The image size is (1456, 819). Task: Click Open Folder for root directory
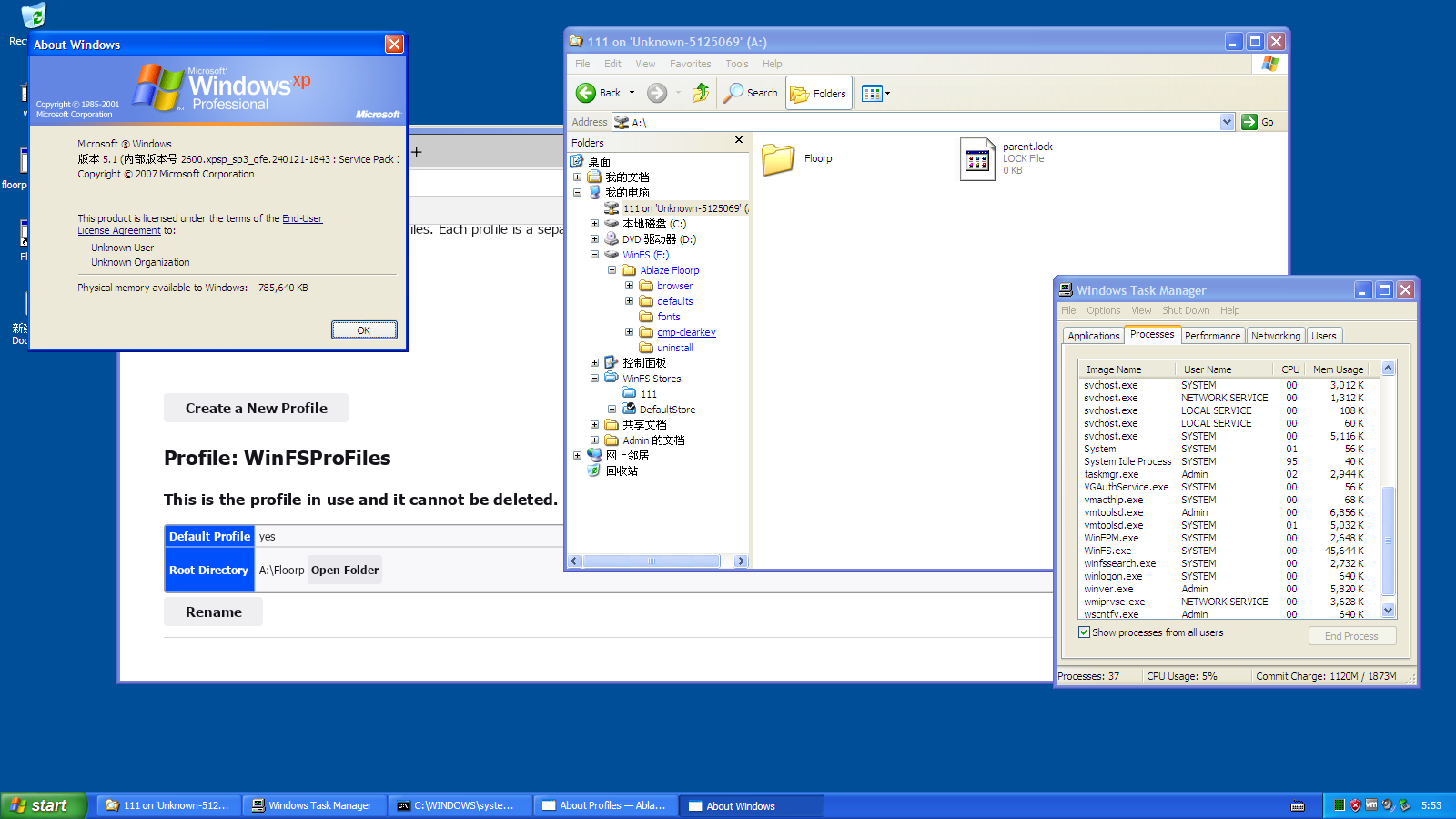(345, 570)
